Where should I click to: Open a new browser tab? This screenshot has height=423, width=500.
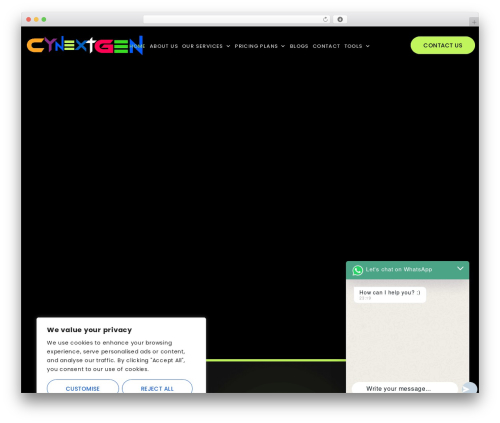pos(474,22)
